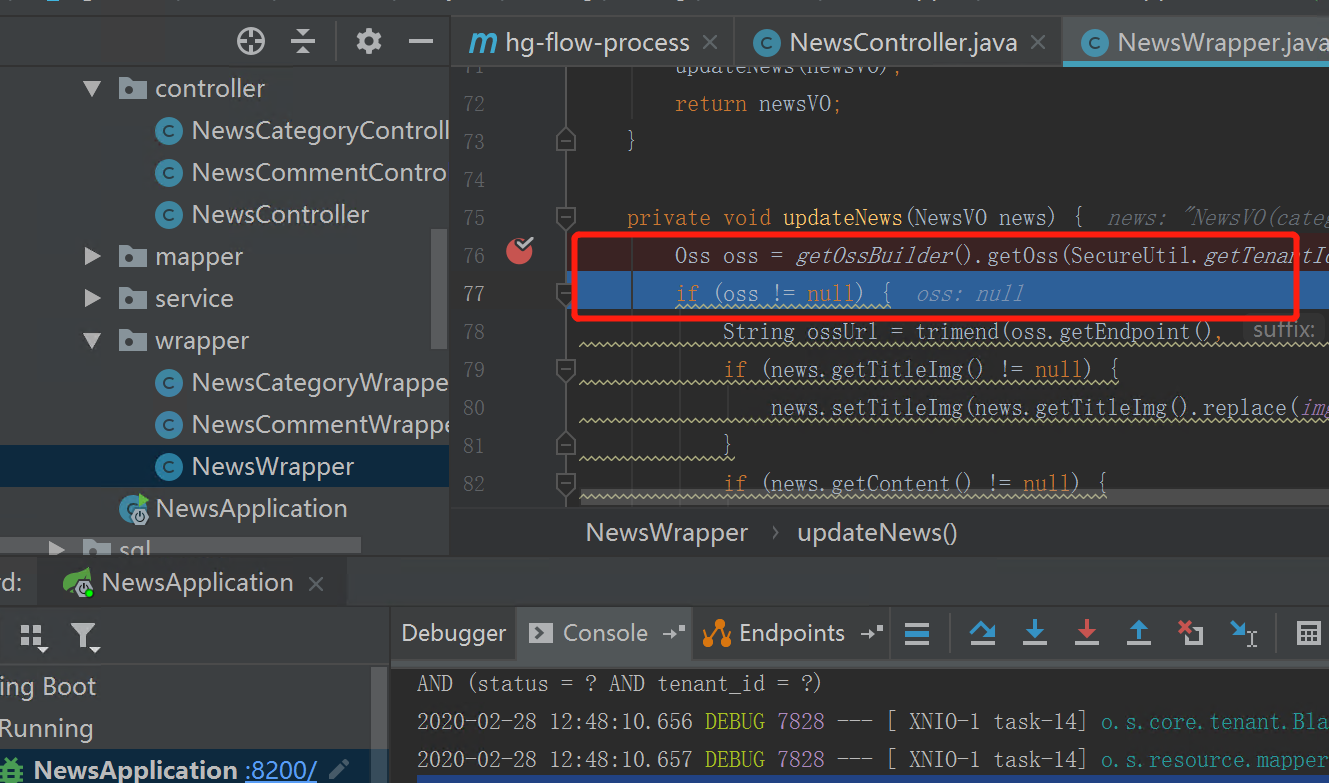
Task: Click the 'return newsVO;' line
Action: (x=758, y=104)
